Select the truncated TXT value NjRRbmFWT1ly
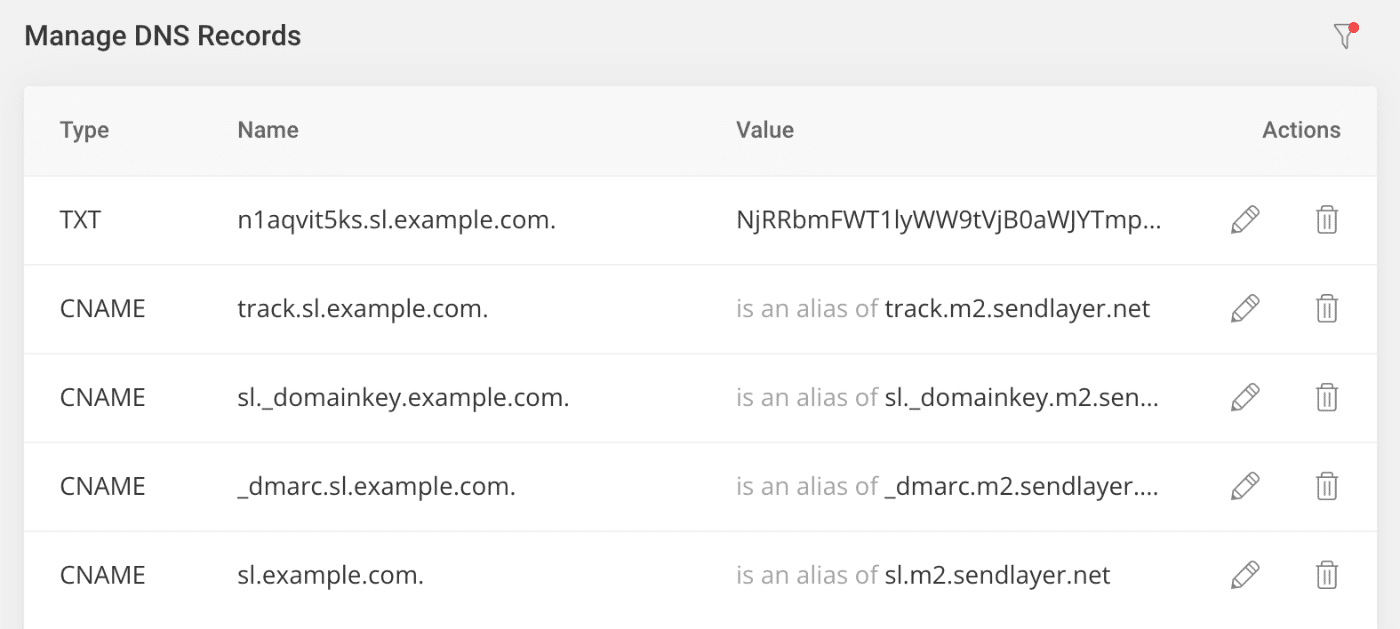1400x629 pixels. pyautogui.click(x=948, y=219)
